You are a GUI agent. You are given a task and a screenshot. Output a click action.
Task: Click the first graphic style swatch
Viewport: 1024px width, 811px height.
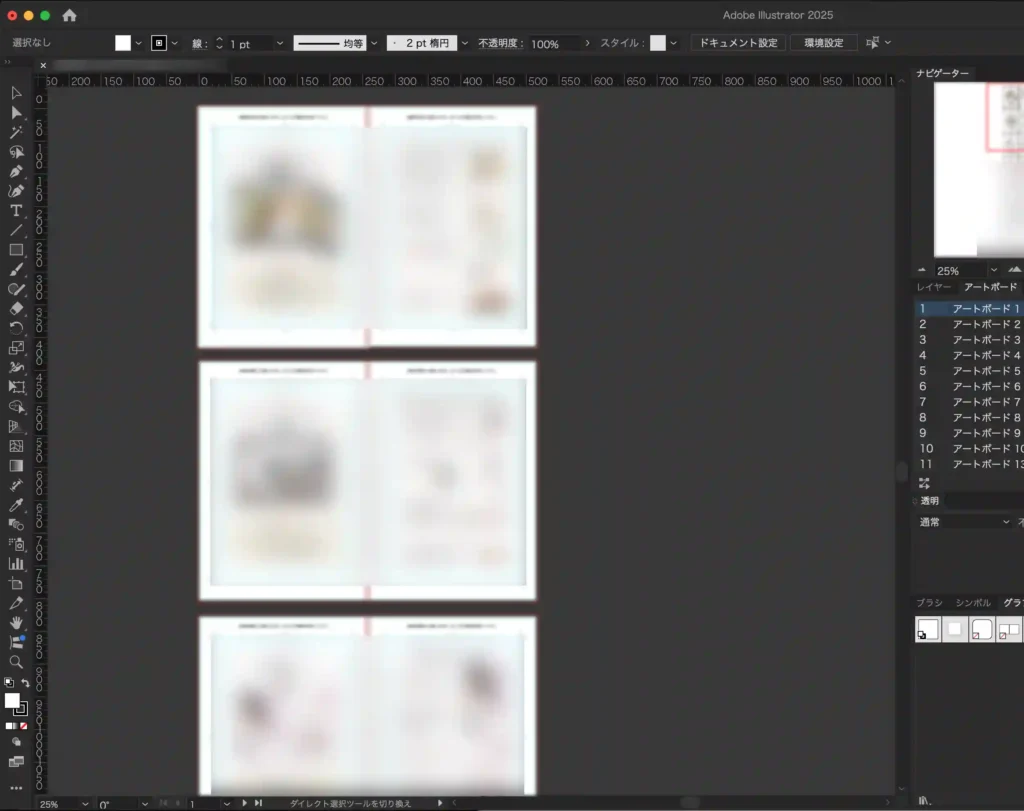tap(927, 629)
